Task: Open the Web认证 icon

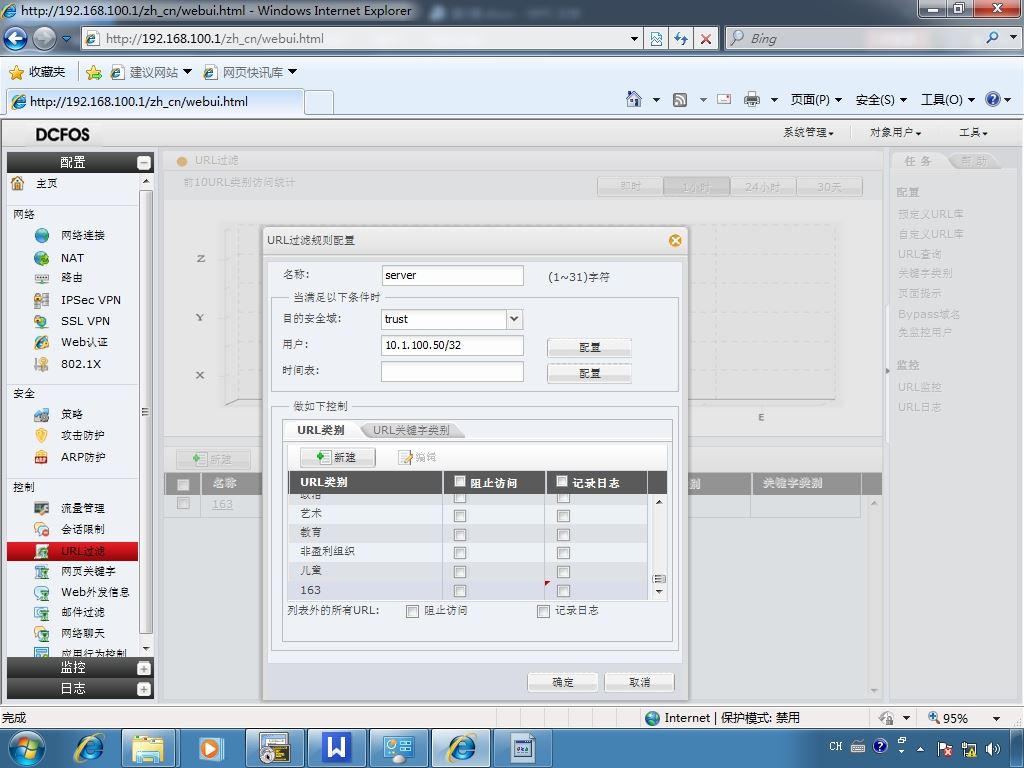Action: [x=42, y=342]
